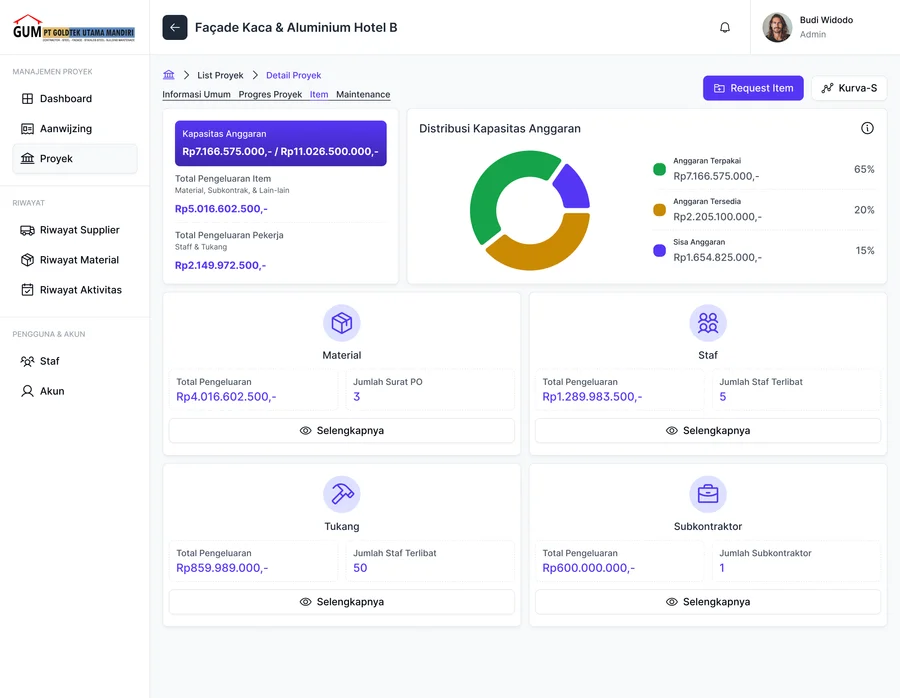Click the Request Item button
The image size is (900, 698).
coord(753,88)
